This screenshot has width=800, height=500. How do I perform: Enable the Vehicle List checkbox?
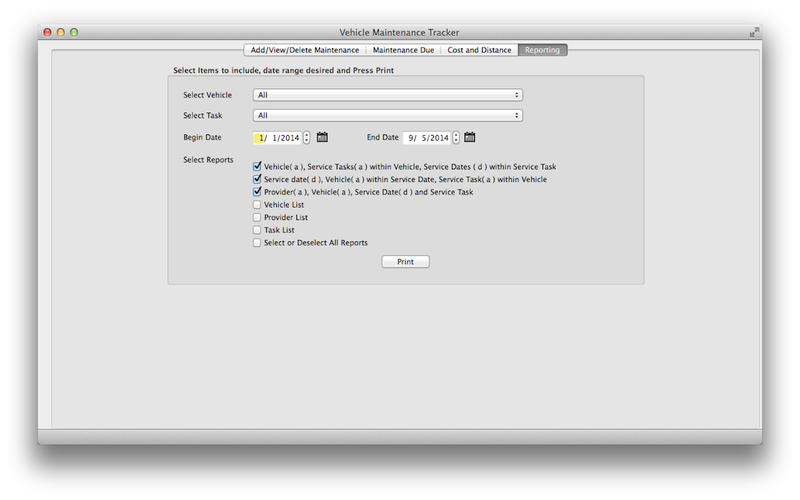coord(257,205)
